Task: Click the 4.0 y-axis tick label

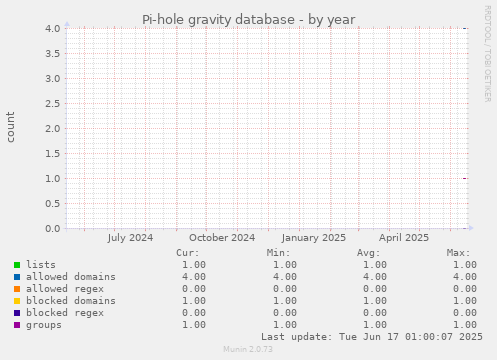Action: click(x=53, y=28)
